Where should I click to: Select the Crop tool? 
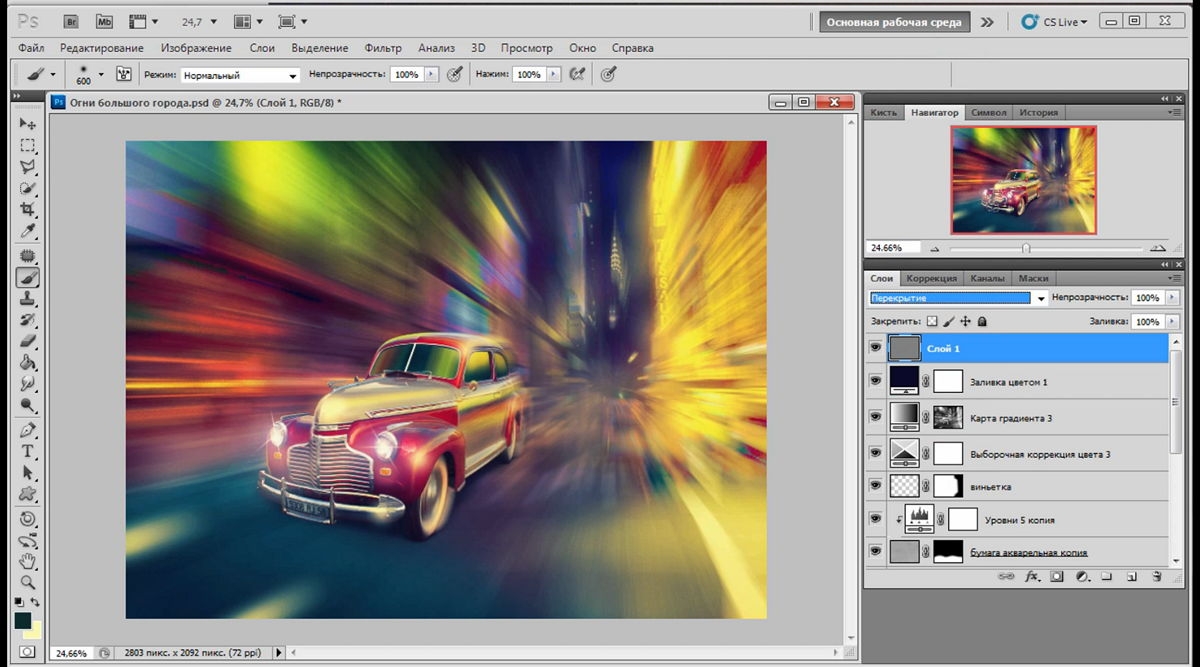[28, 209]
